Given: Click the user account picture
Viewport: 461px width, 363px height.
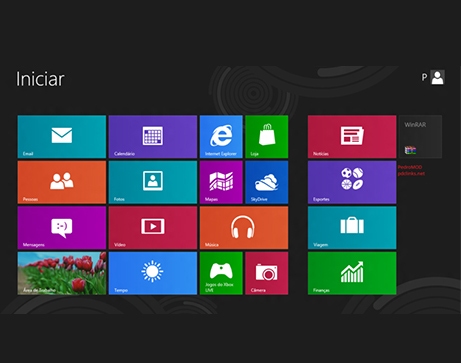Looking at the screenshot, I should pos(437,77).
